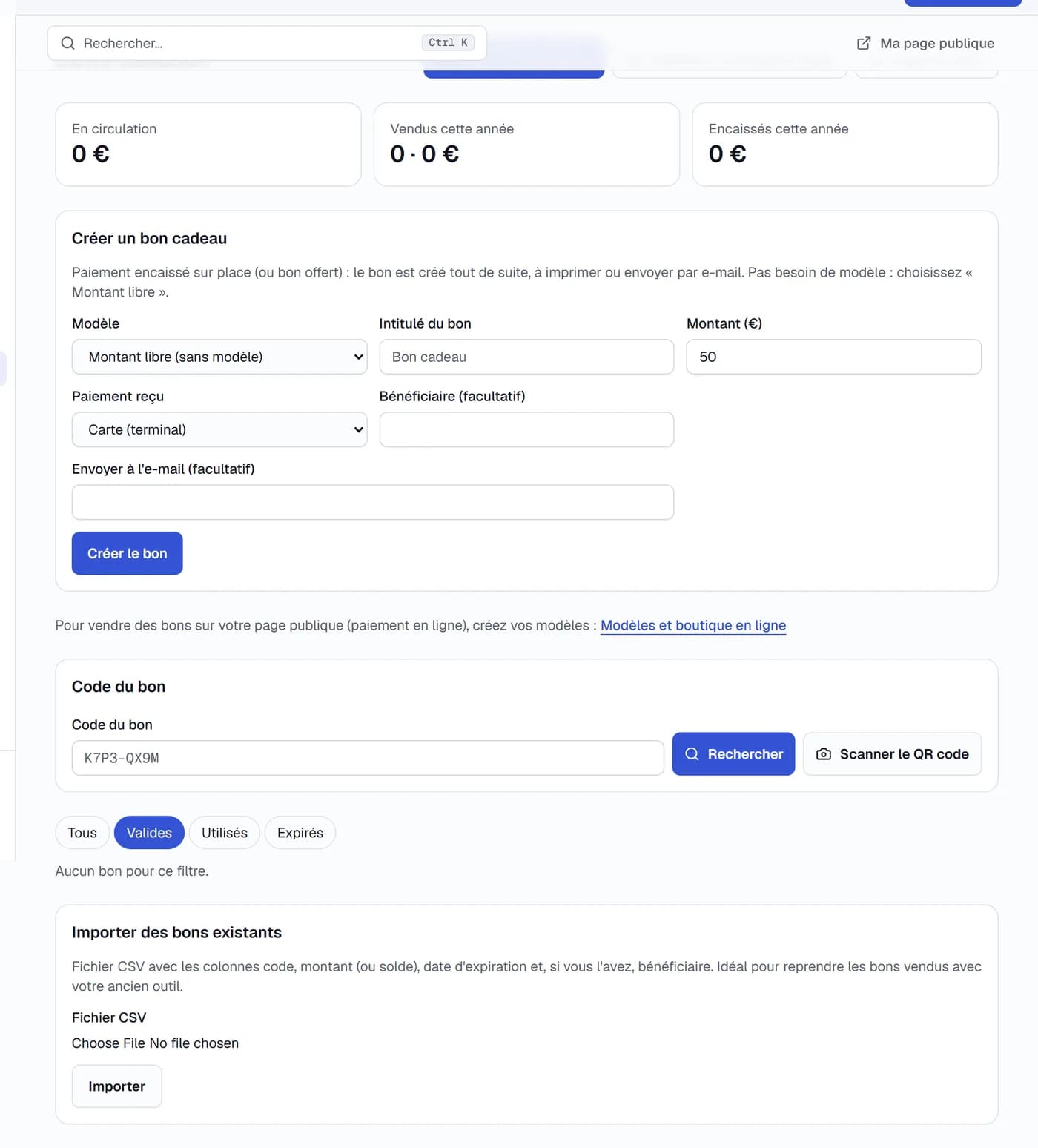Image resolution: width=1038 pixels, height=1148 pixels.
Task: Click the Aucun bon pour ce filtre message
Action: click(132, 871)
